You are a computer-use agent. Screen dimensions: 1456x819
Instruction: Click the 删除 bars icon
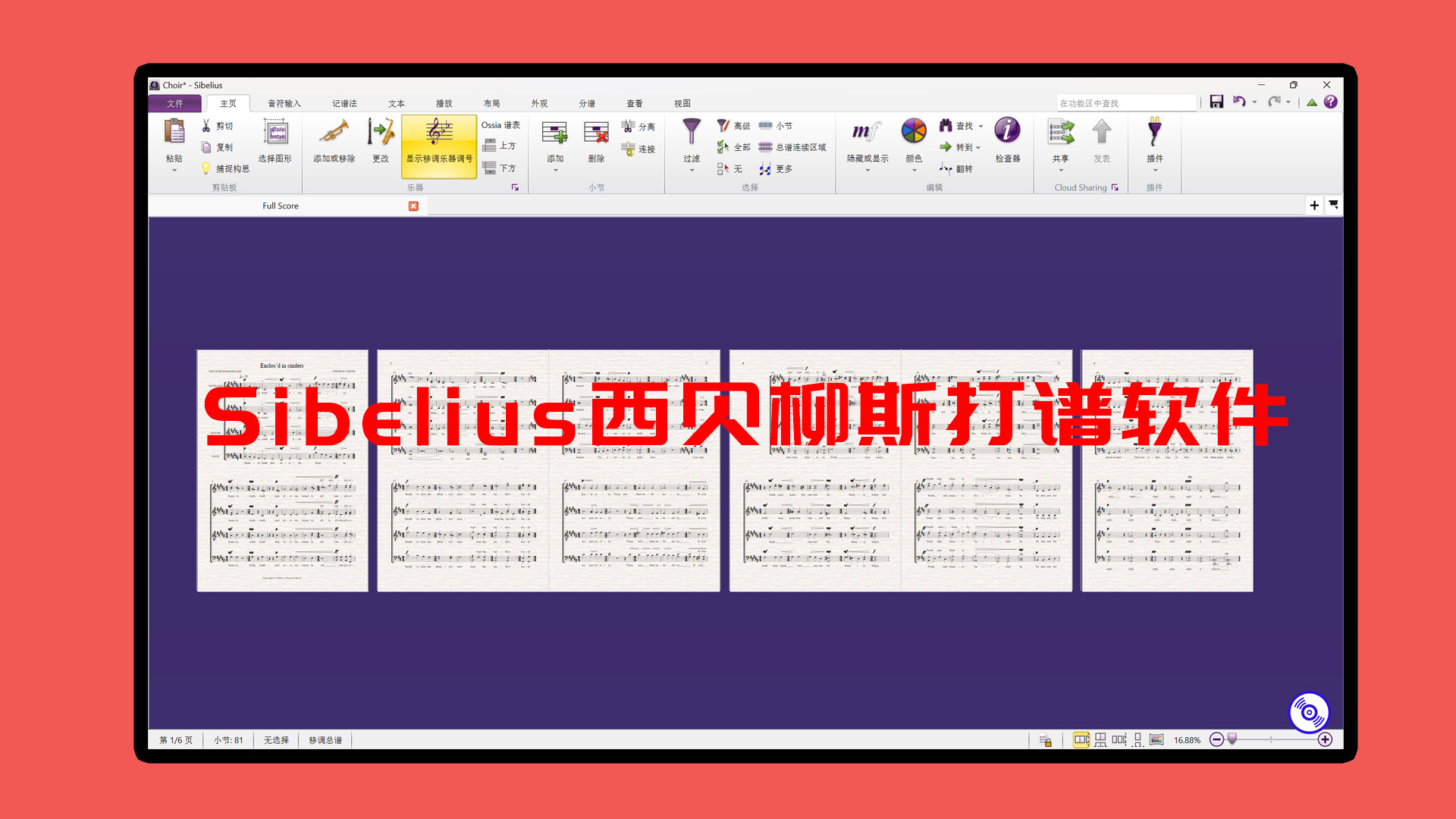coord(597,133)
